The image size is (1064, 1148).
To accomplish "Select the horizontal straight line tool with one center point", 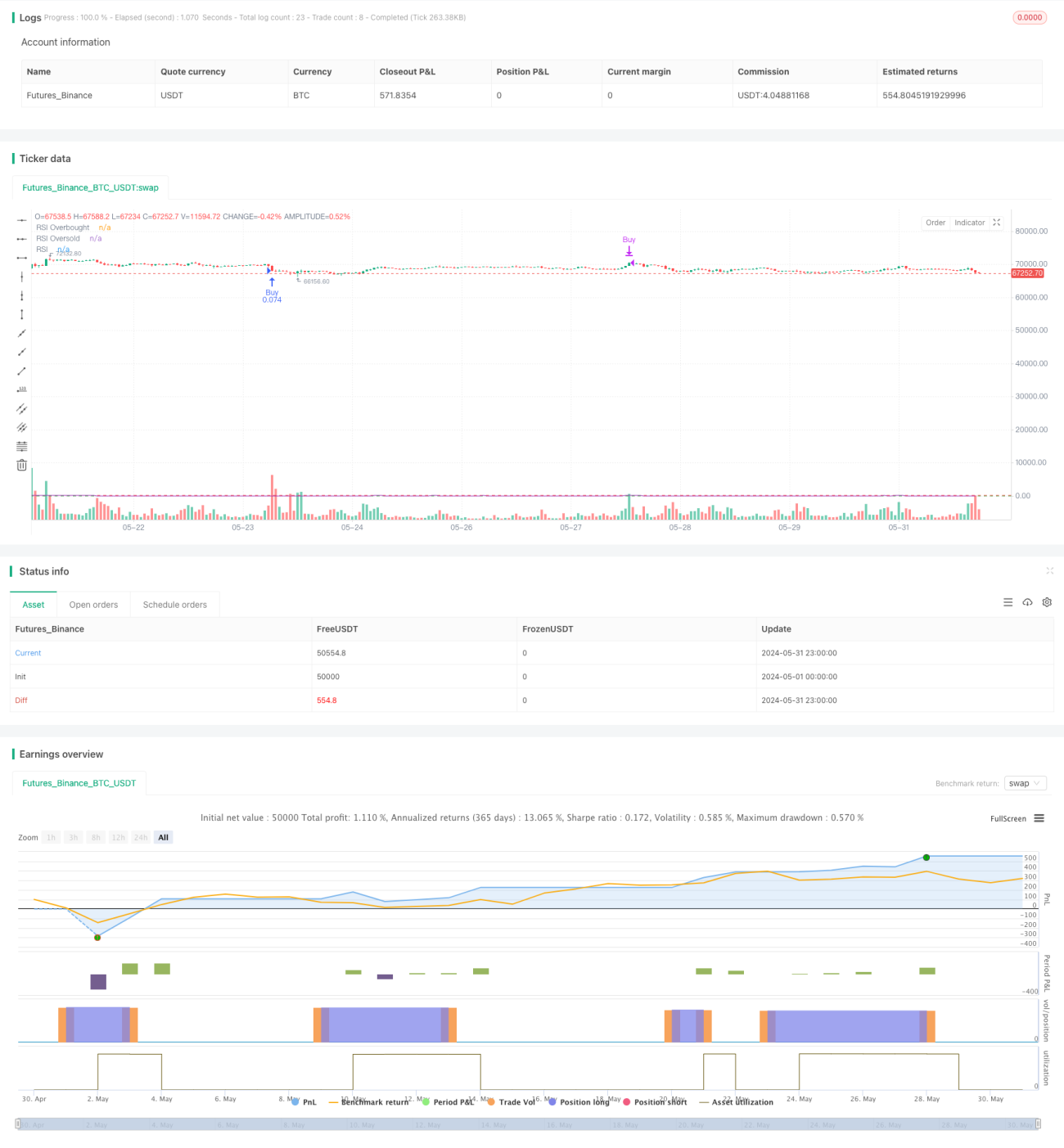I will (21, 220).
